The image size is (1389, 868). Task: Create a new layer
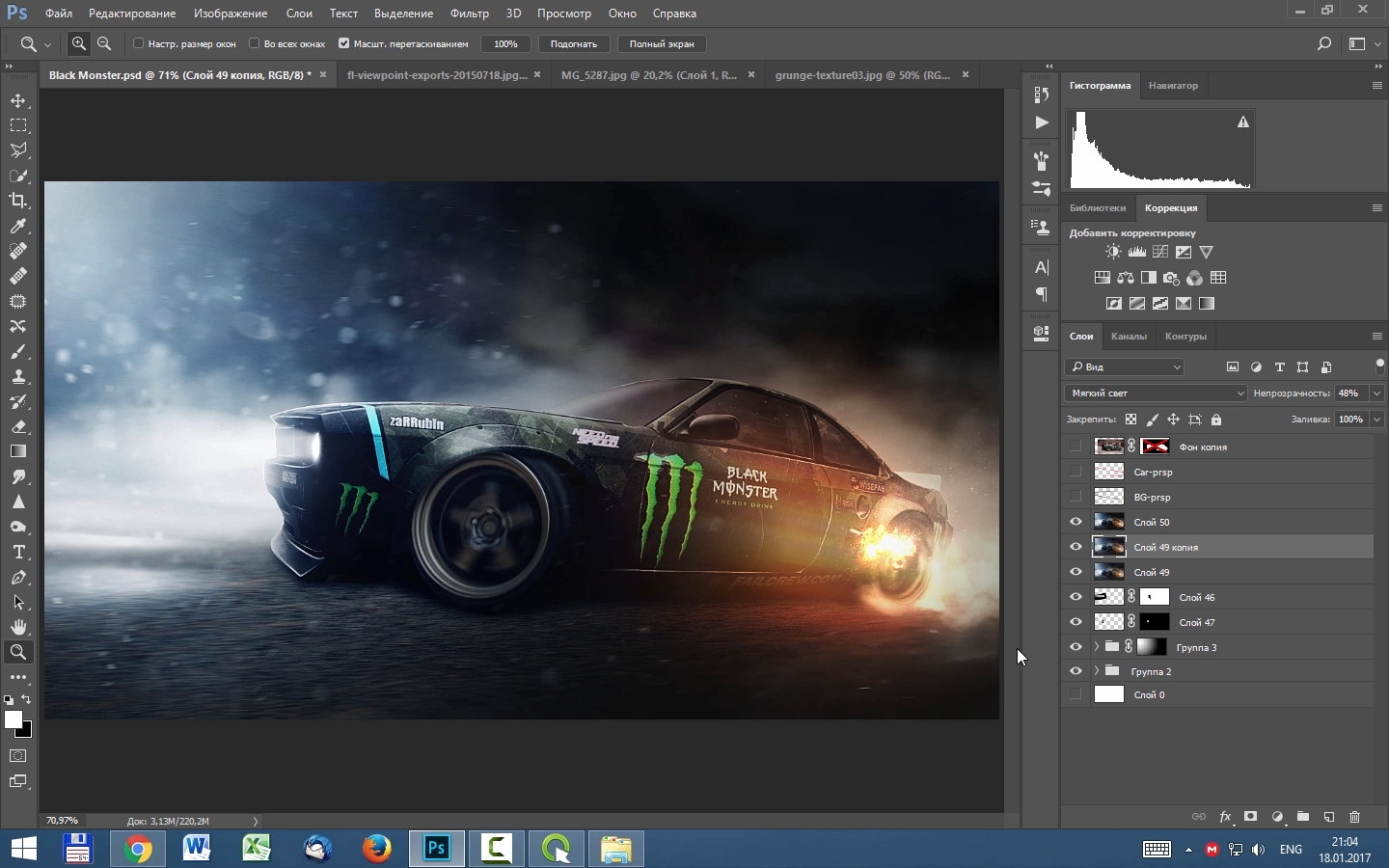1328,817
